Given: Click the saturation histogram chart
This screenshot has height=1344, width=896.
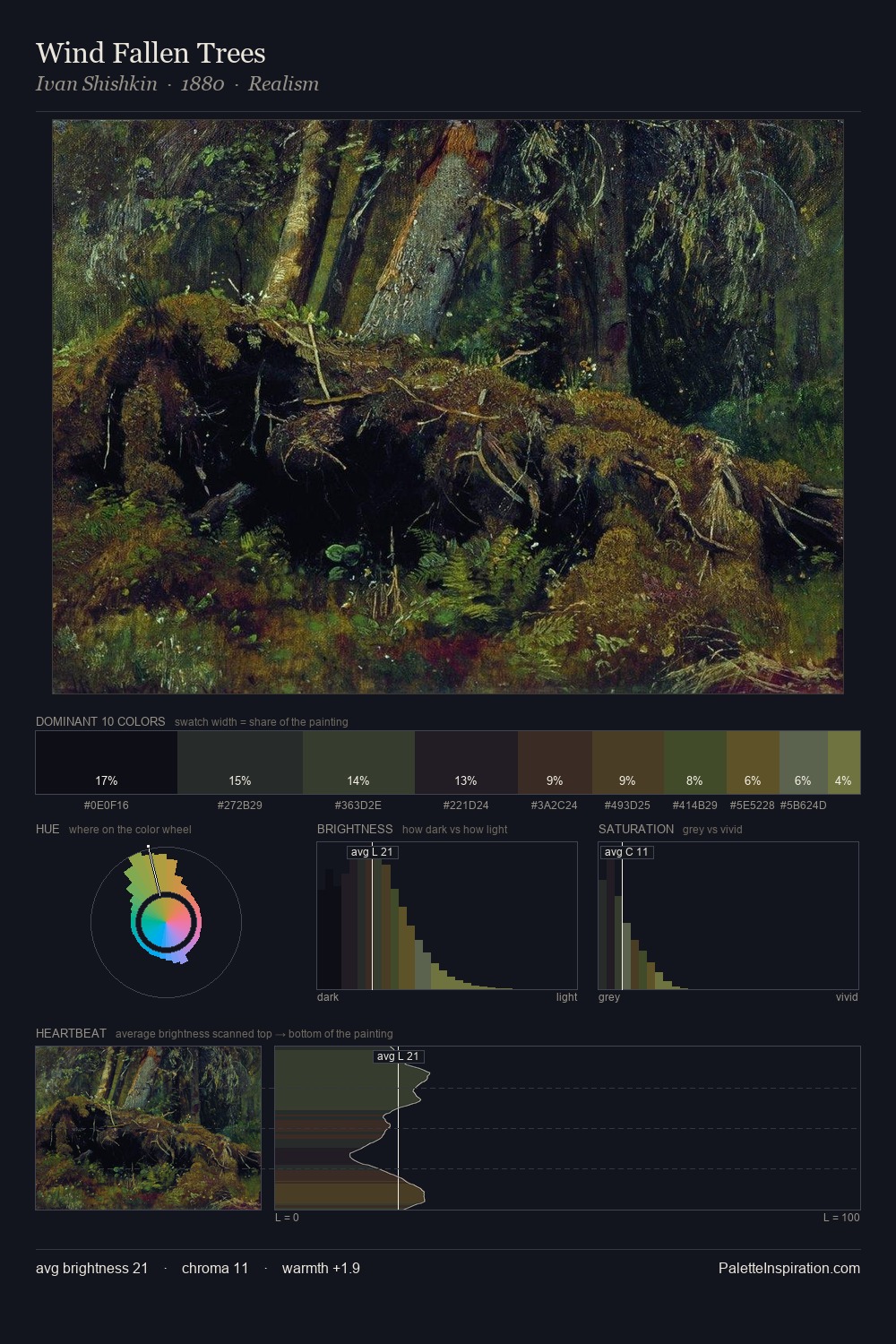Looking at the screenshot, I should pyautogui.click(x=728, y=916).
